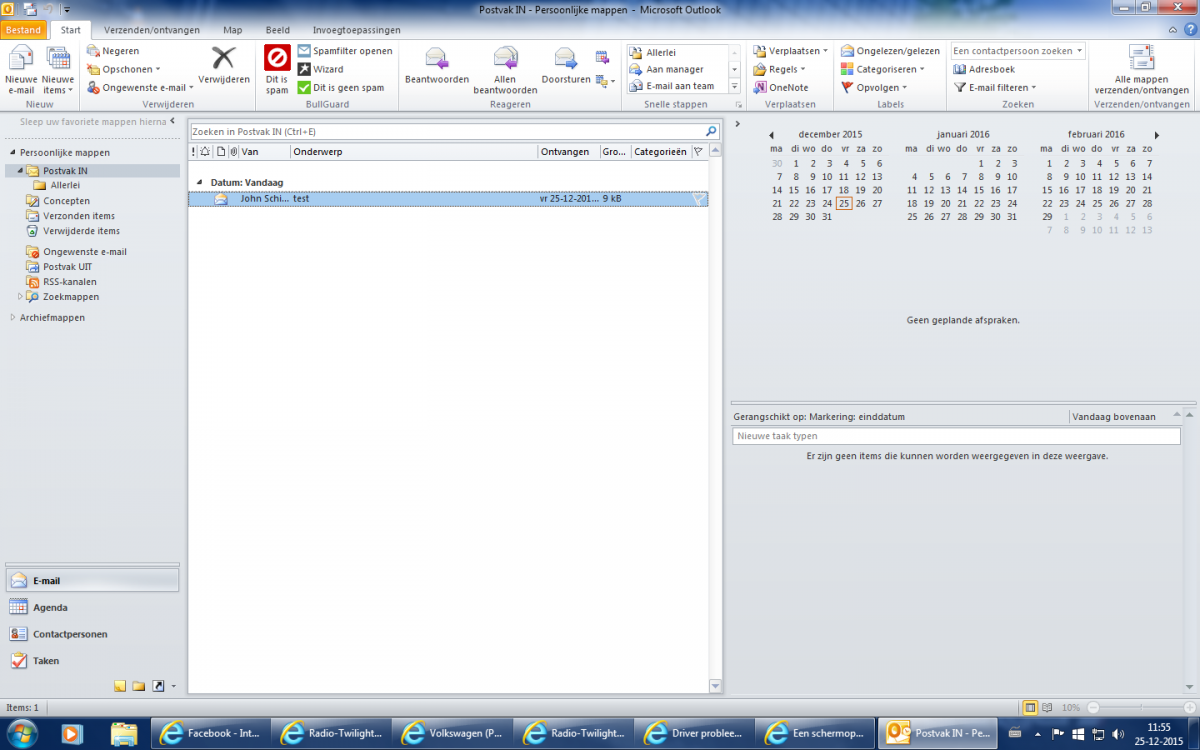Delete message with the Verwijderen X button
Viewport: 1200px width, 750px height.
tap(224, 66)
